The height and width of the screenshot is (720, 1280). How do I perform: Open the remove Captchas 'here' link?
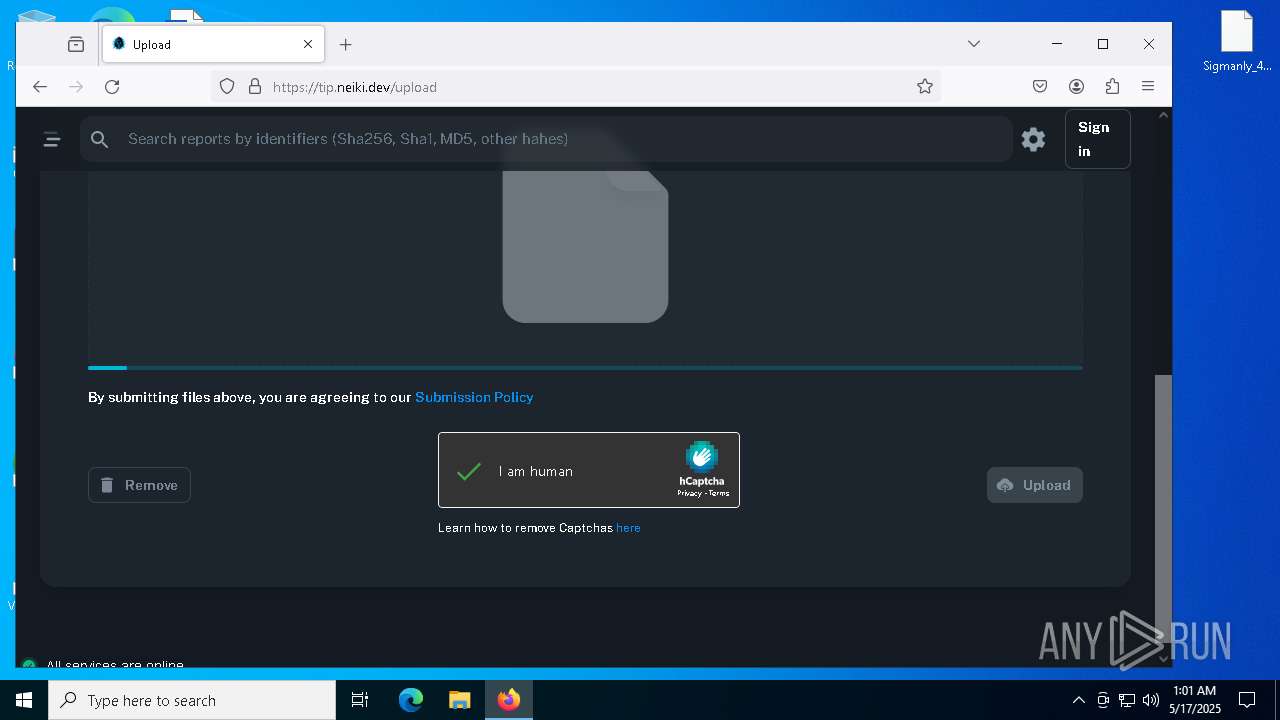pos(628,528)
